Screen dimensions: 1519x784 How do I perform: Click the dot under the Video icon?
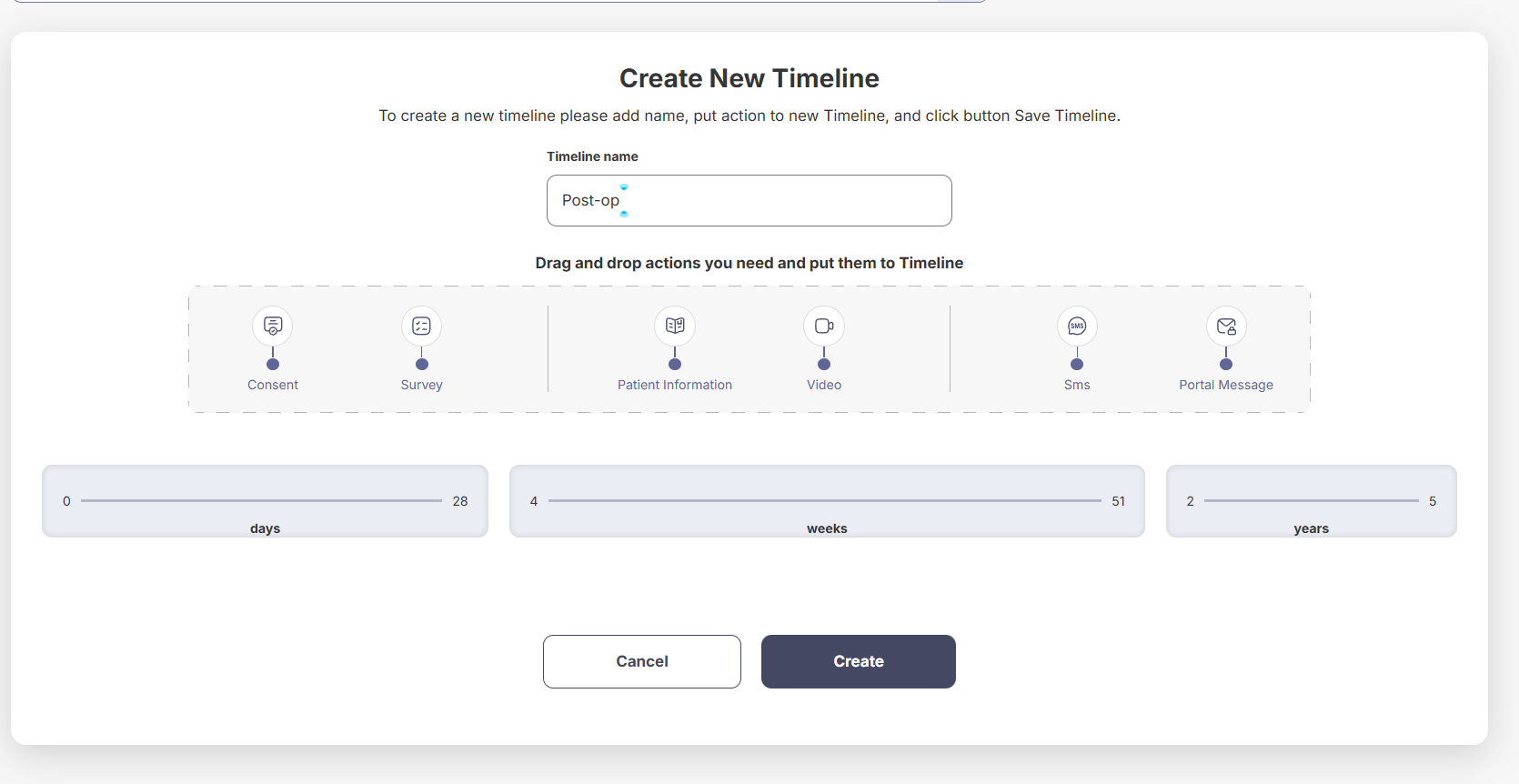(824, 364)
